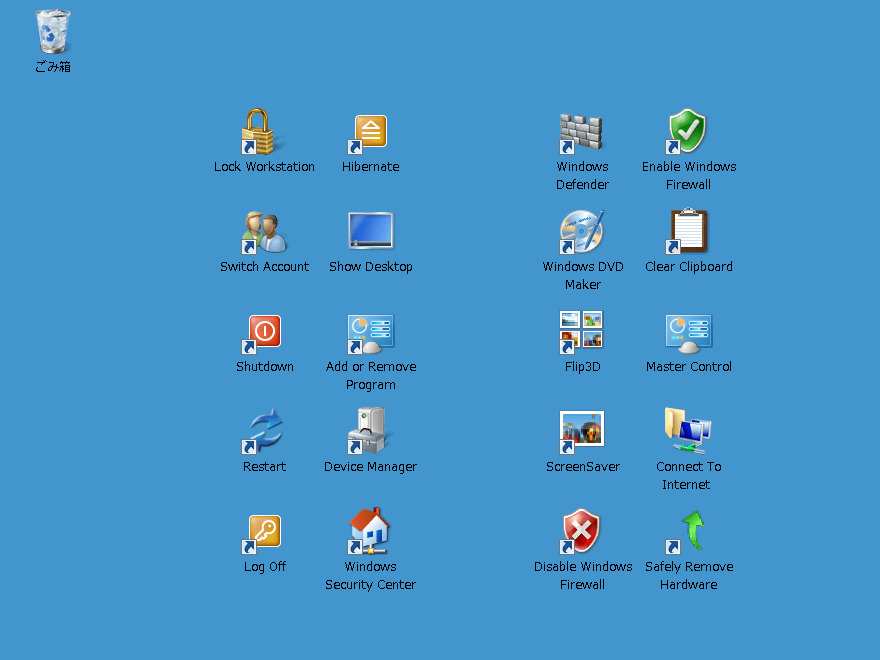Click the Windows Defender brick wall icon

click(x=581, y=133)
